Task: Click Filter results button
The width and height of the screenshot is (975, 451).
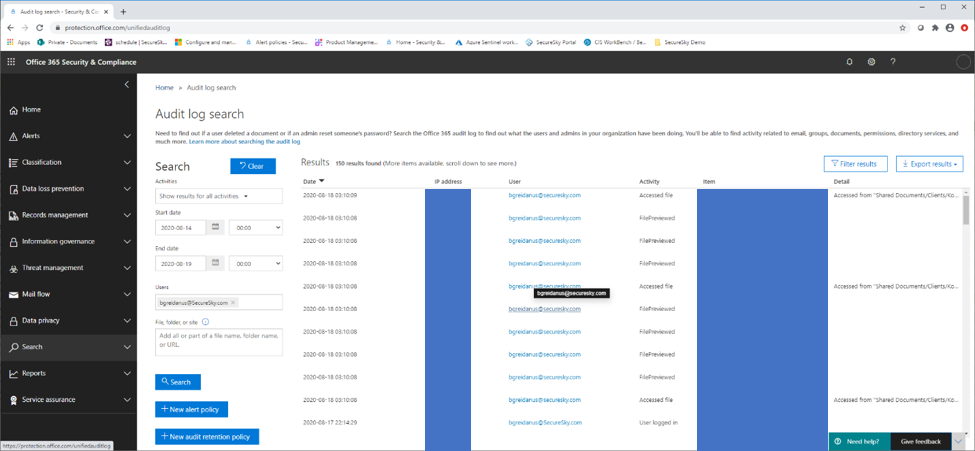Action: click(855, 164)
